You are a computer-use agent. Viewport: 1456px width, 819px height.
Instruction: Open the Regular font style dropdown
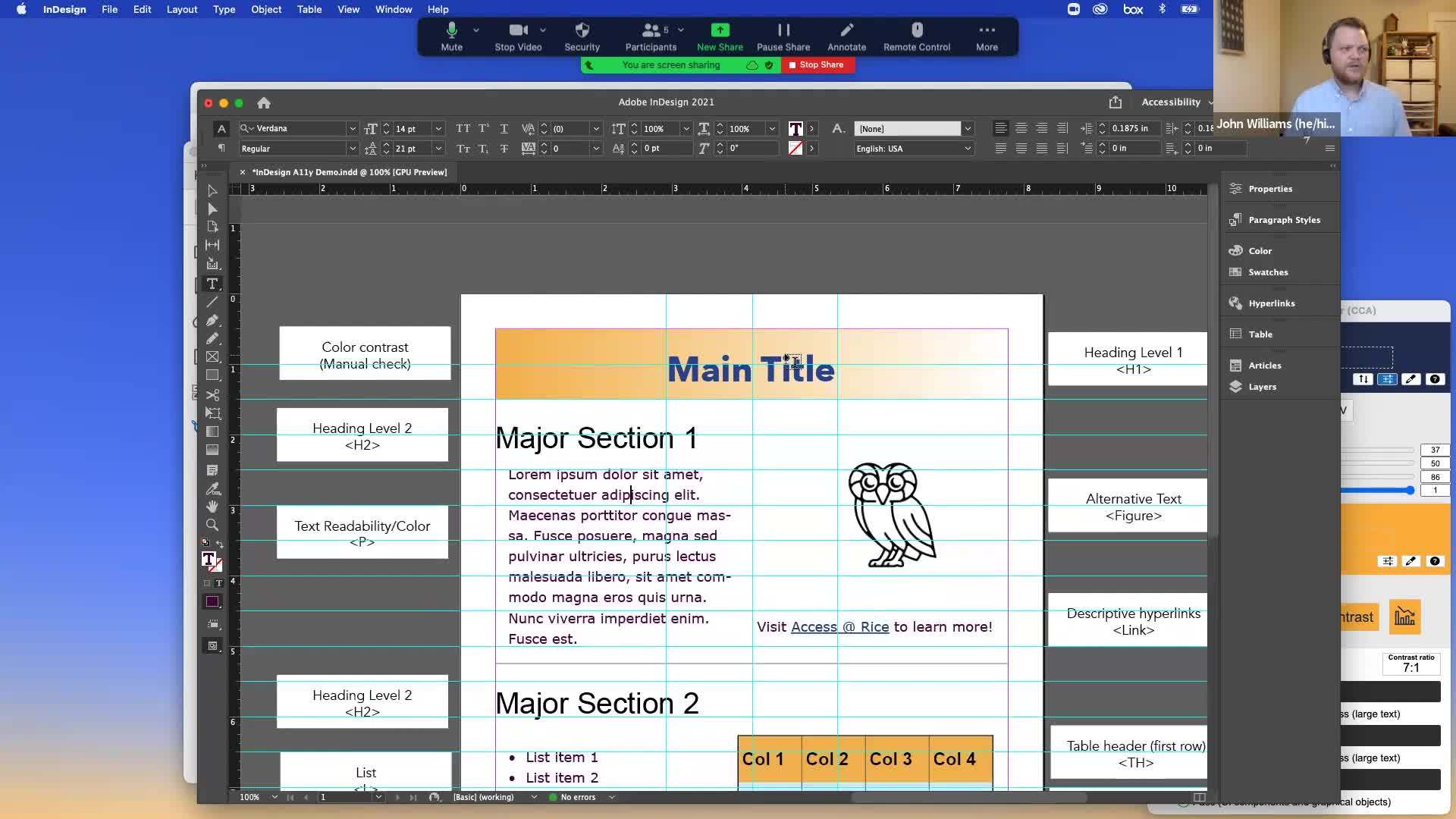[352, 149]
